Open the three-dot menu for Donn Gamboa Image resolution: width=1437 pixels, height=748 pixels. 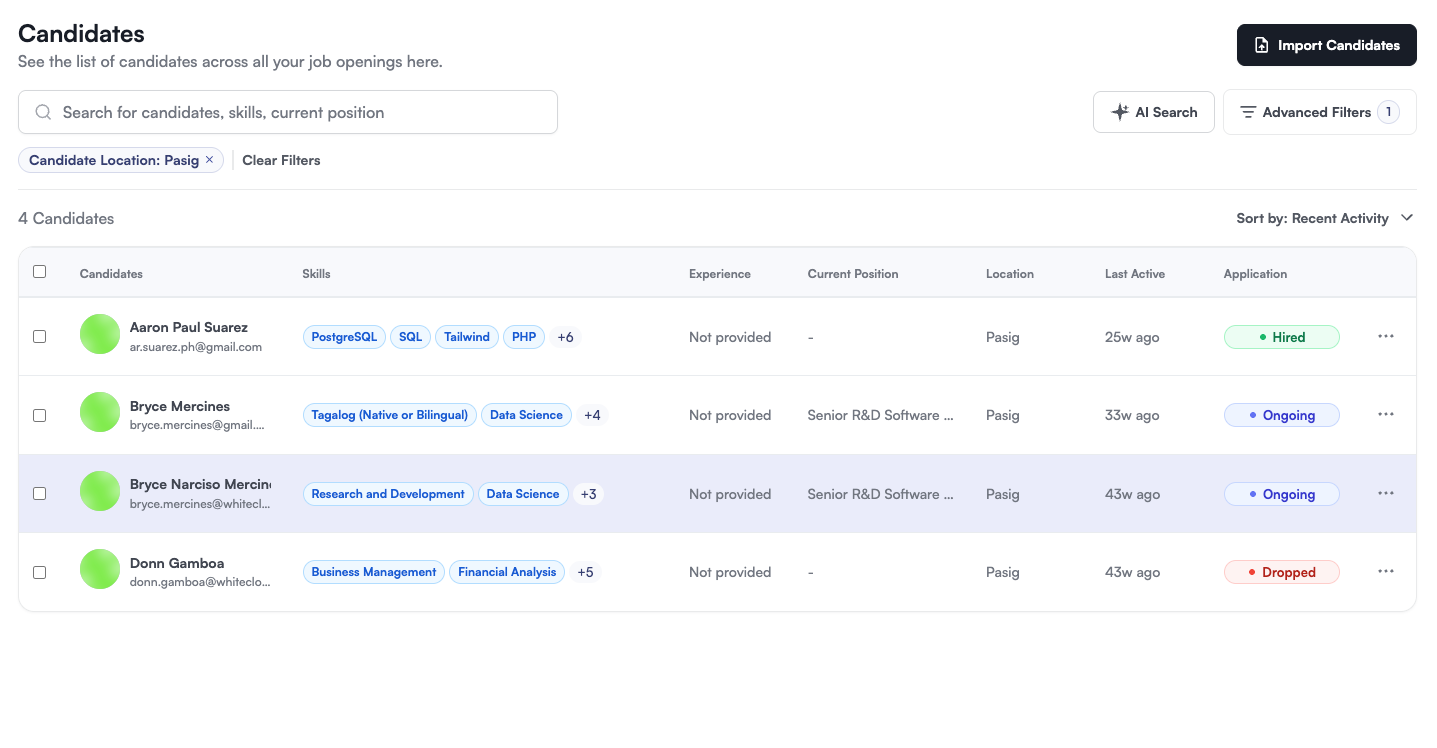pos(1385,572)
